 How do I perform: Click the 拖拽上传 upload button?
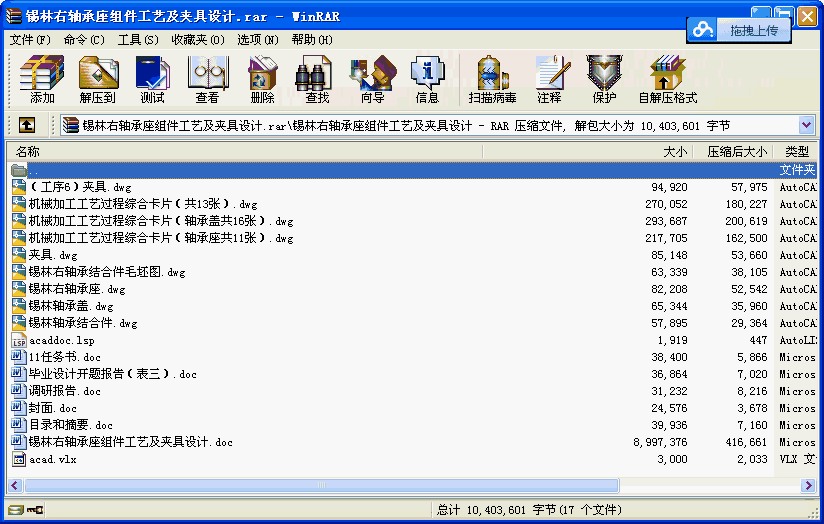click(x=740, y=31)
